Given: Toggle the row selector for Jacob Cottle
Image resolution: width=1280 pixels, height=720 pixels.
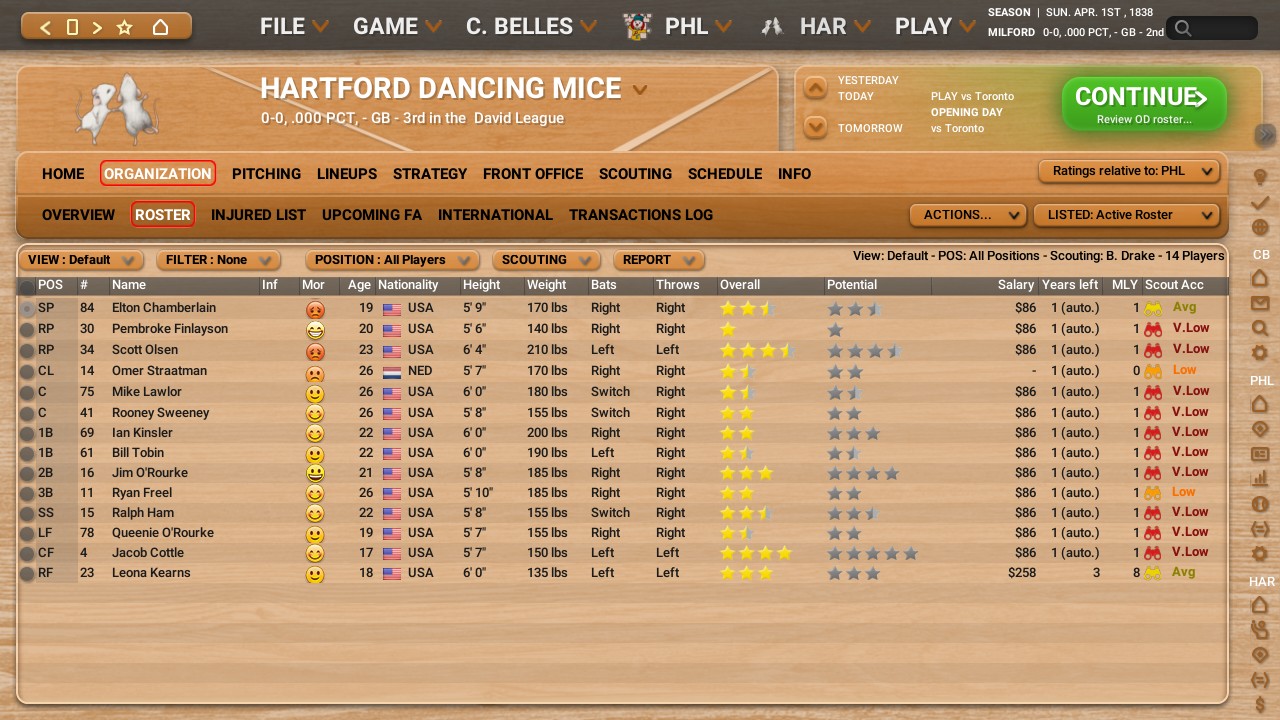Looking at the screenshot, I should 27,554.
